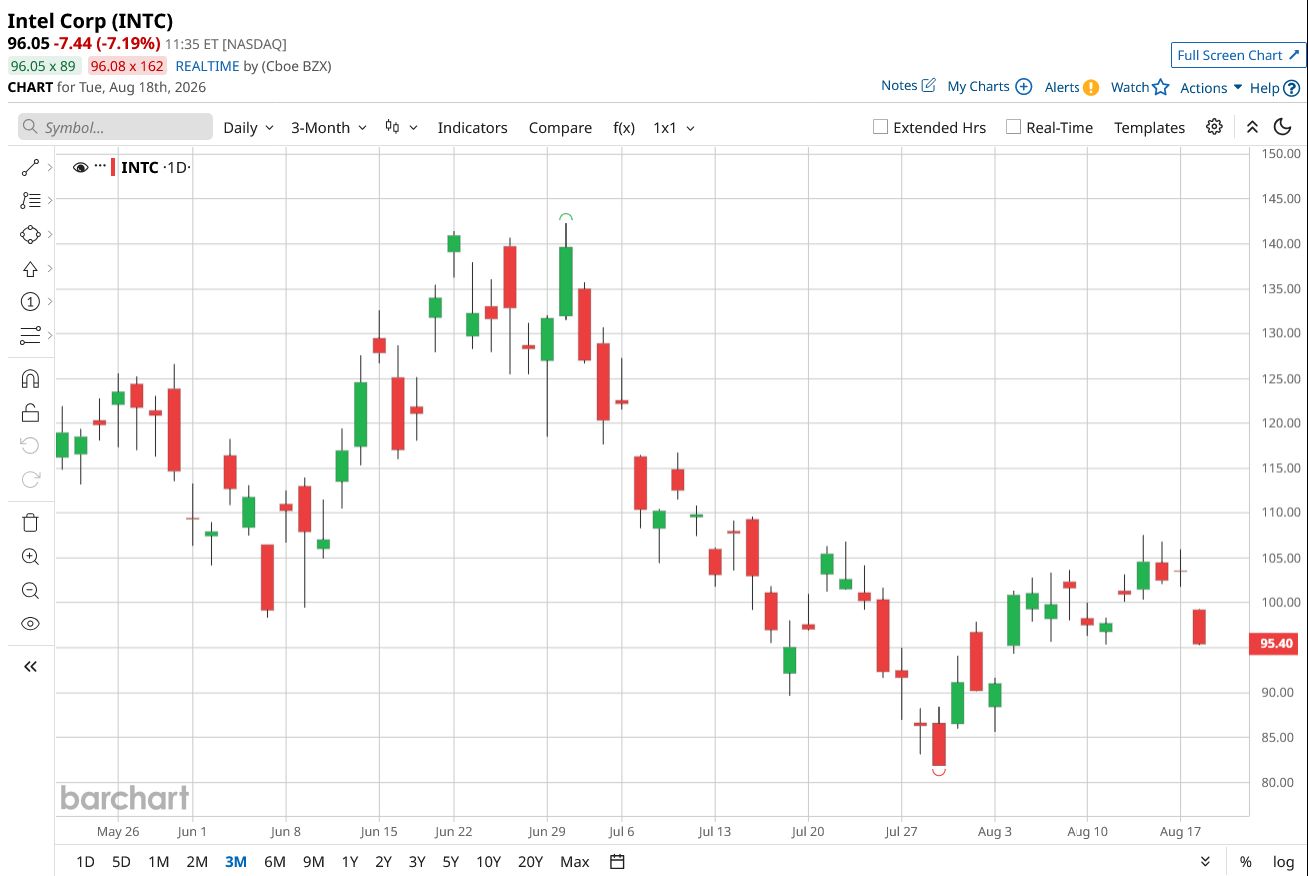Undo the last drawing action
The width and height of the screenshot is (1308, 876).
(x=30, y=445)
